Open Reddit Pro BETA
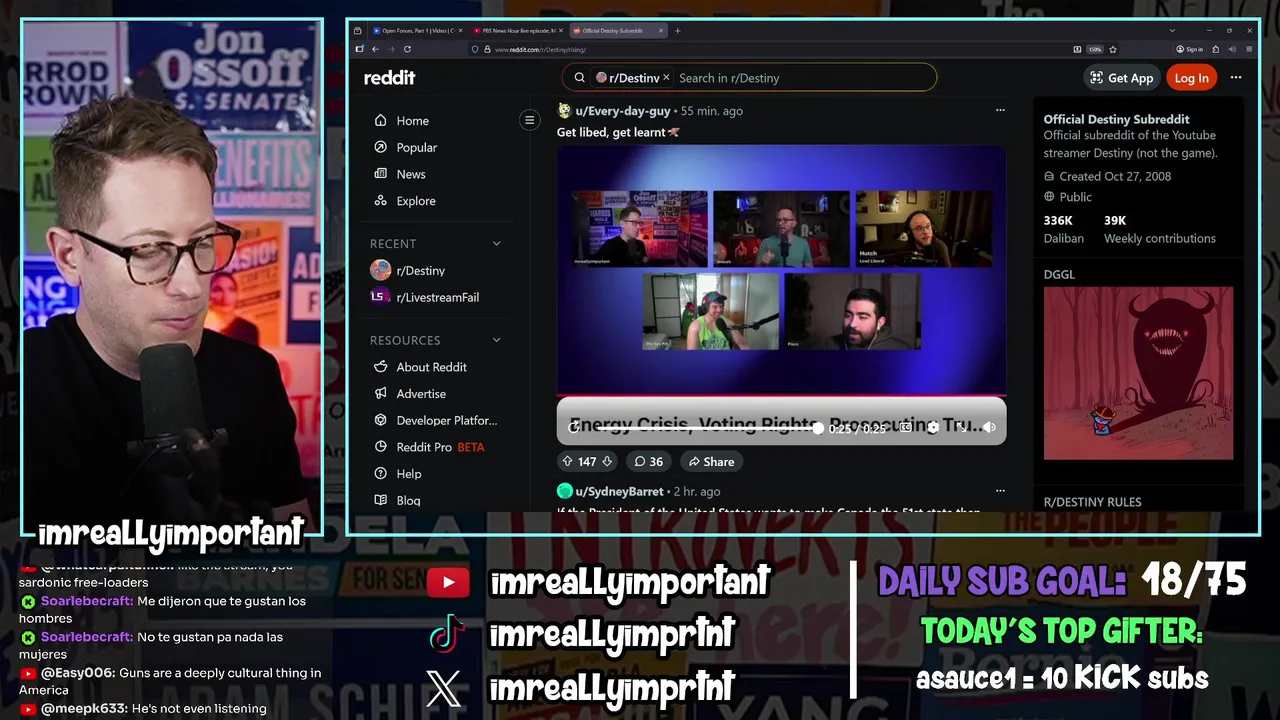This screenshot has height=720, width=1280. click(429, 447)
